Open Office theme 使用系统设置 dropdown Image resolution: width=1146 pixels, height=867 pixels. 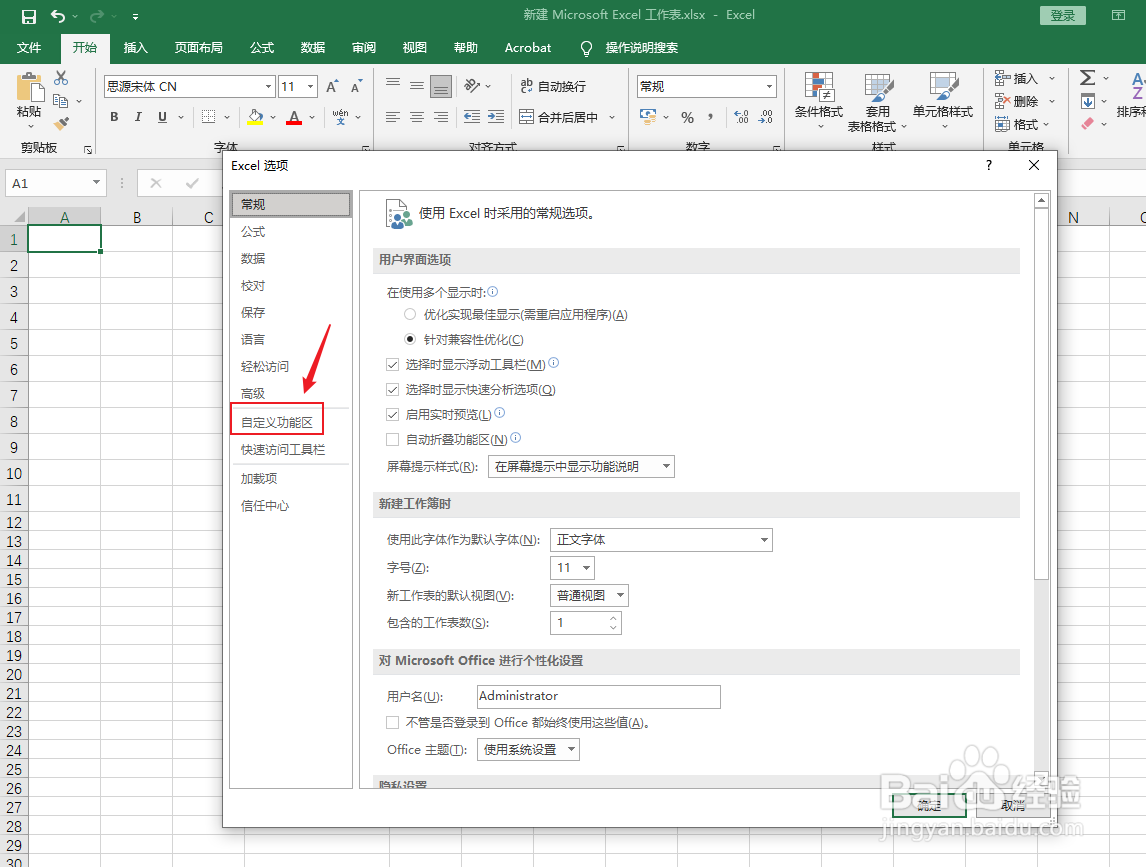click(x=528, y=749)
